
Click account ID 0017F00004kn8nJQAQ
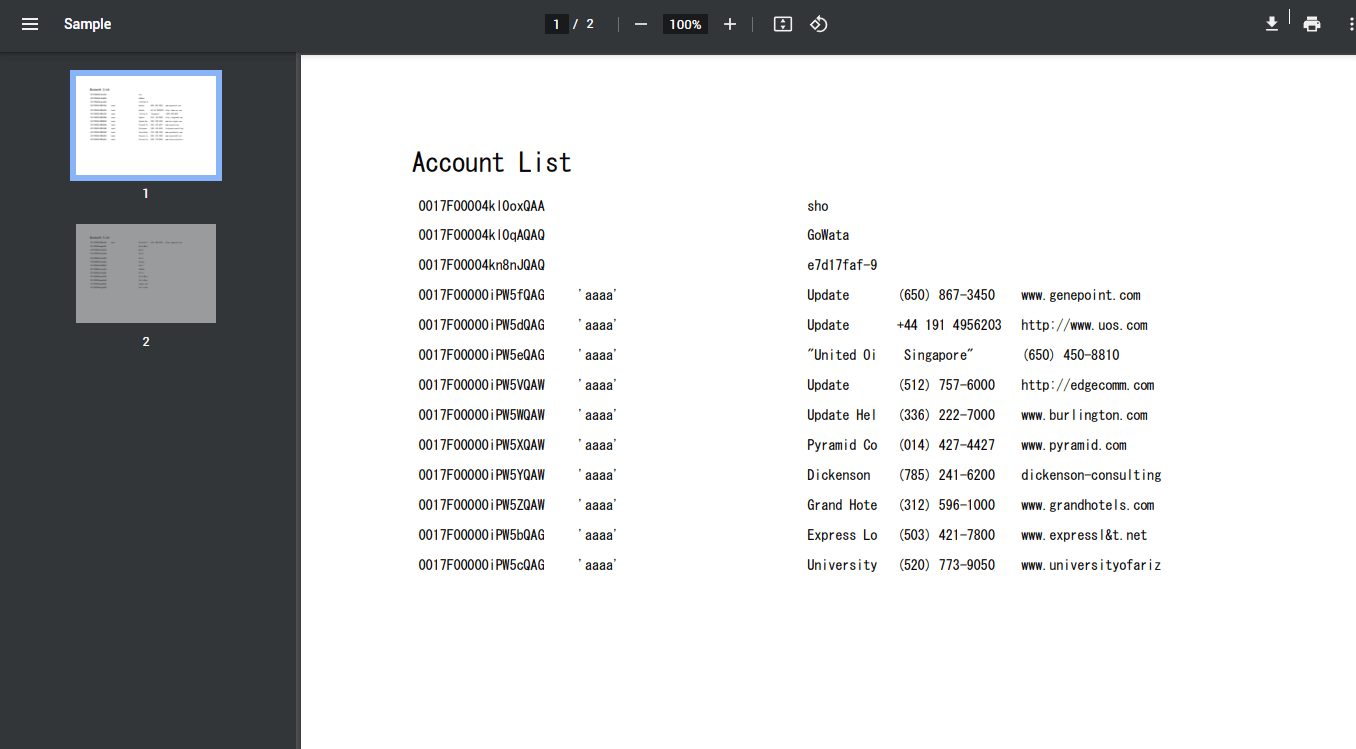coord(482,265)
